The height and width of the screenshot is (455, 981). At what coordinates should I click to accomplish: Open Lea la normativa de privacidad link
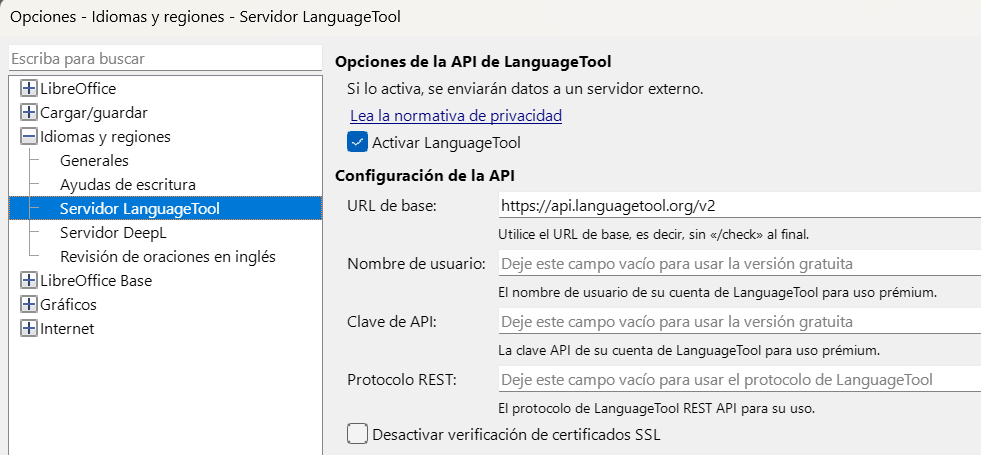coord(455,116)
